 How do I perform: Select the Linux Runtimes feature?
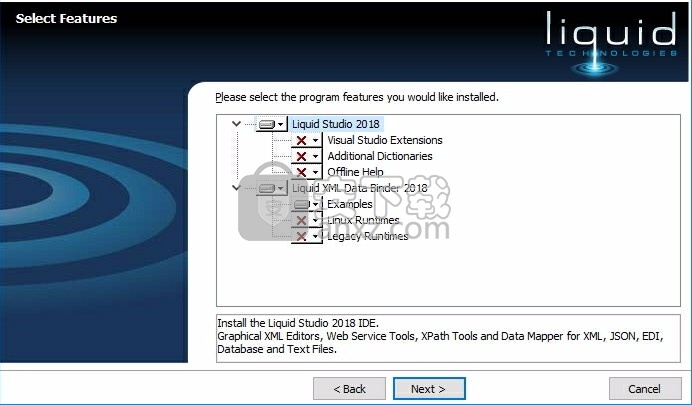click(x=363, y=220)
